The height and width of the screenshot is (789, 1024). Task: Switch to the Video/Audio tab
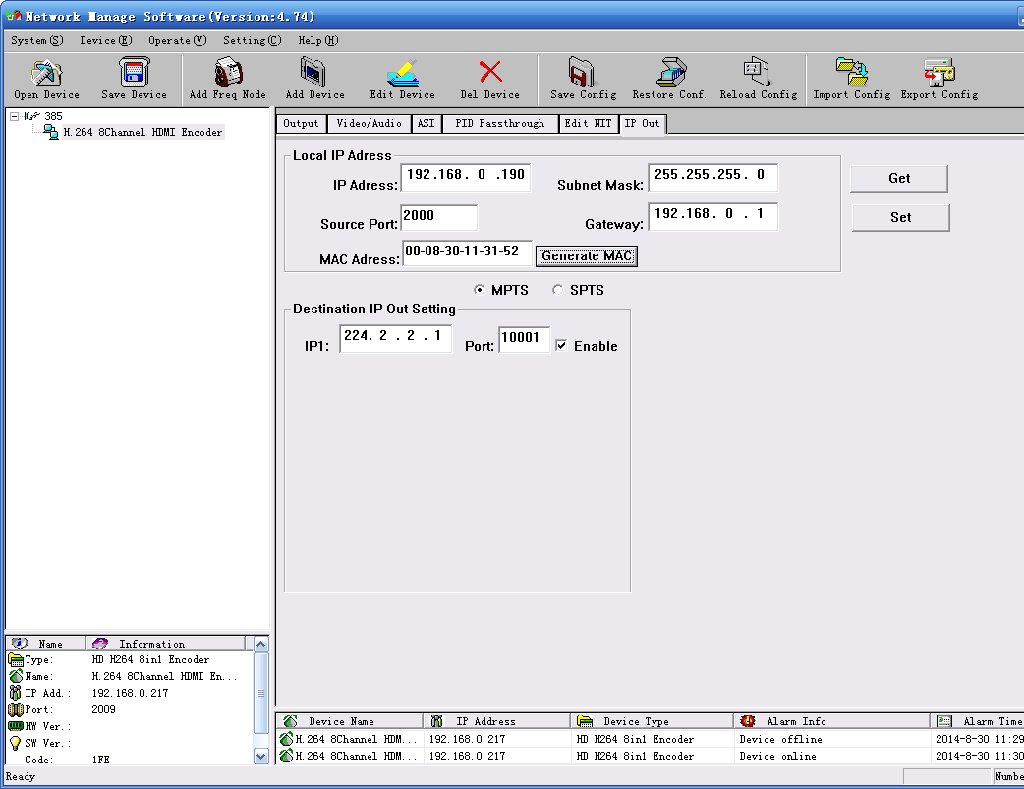[x=369, y=123]
